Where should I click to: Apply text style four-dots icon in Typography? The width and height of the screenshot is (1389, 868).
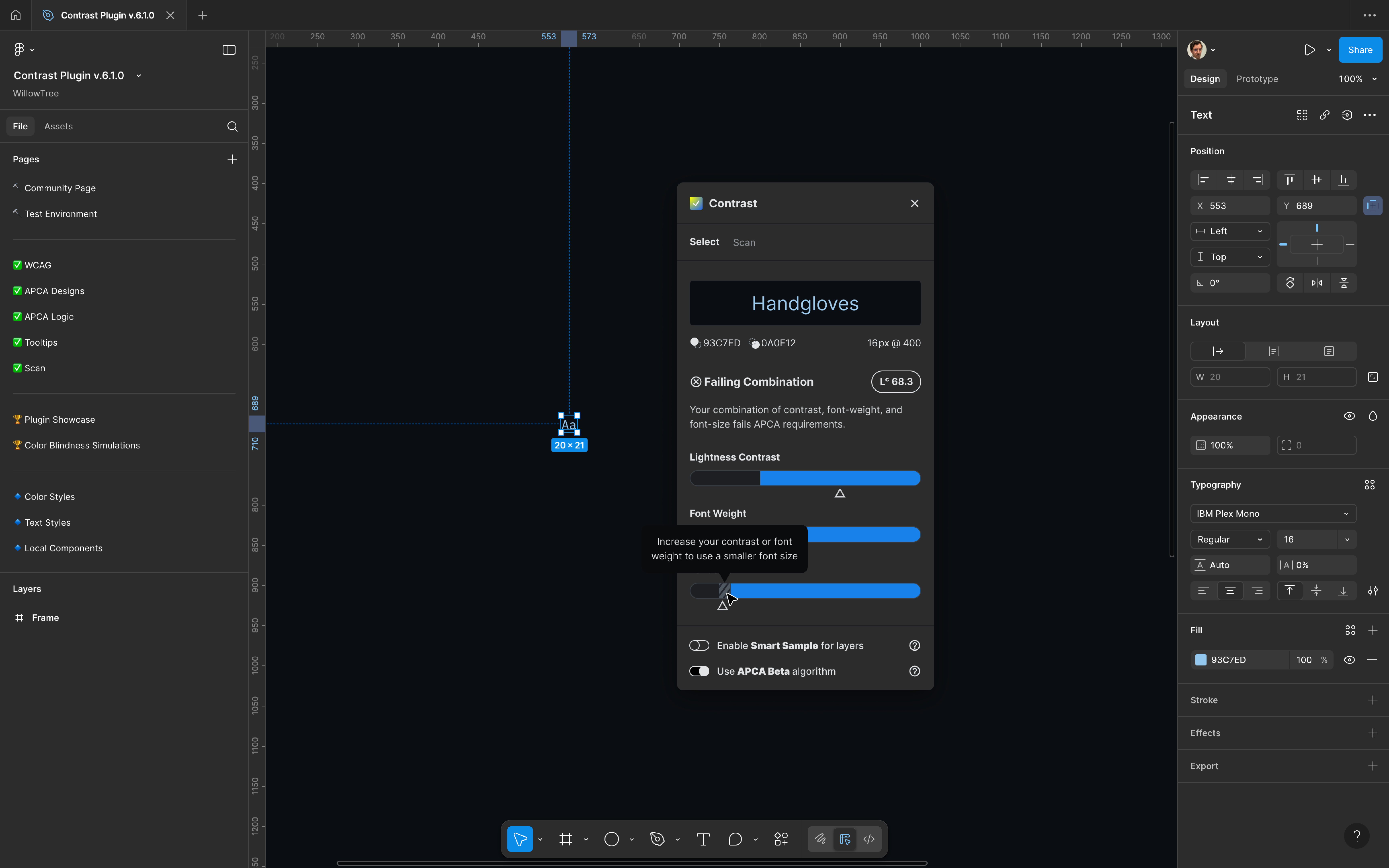click(x=1370, y=485)
